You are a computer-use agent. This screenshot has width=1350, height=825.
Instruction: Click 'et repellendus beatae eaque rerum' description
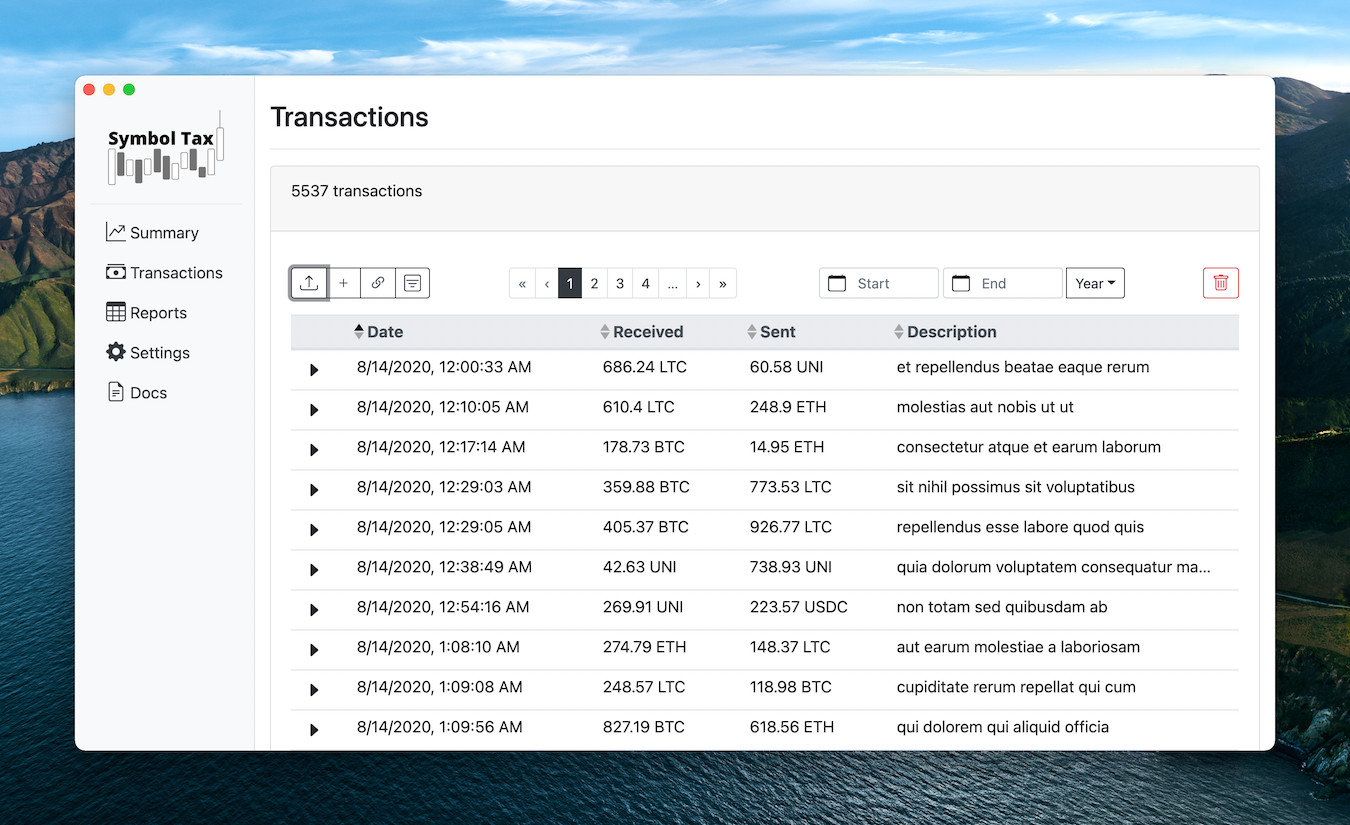(1023, 367)
